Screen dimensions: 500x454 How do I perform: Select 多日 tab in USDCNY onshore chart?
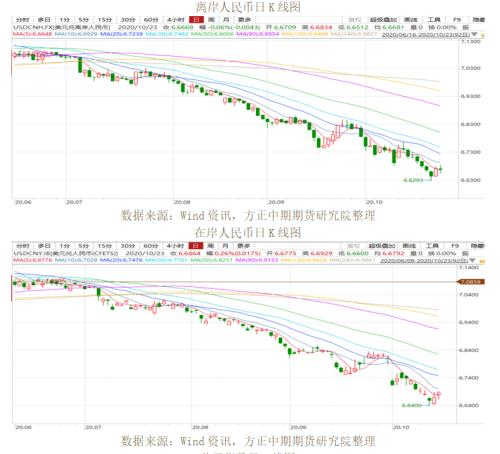tap(44, 246)
